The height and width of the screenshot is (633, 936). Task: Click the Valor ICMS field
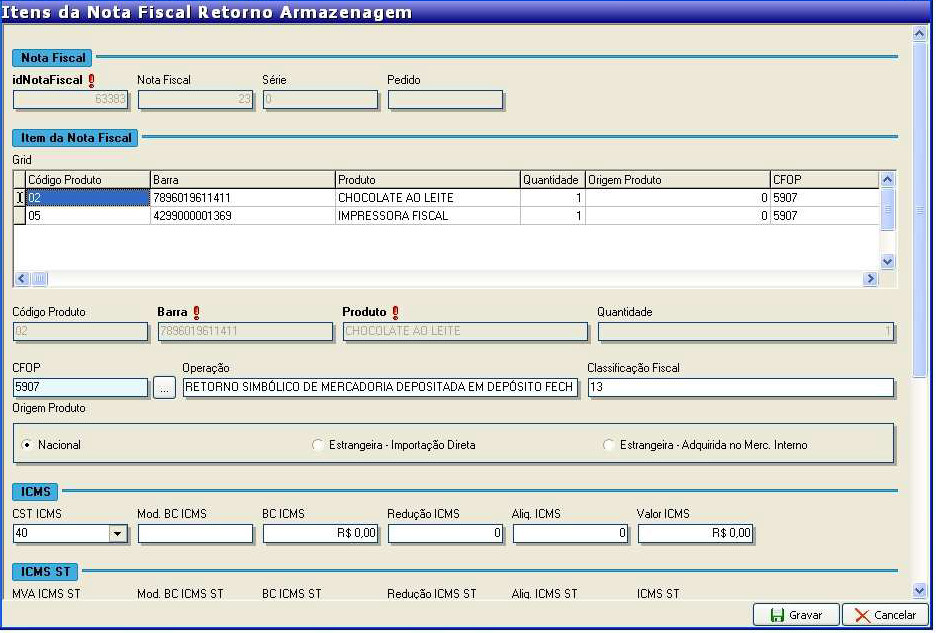695,533
